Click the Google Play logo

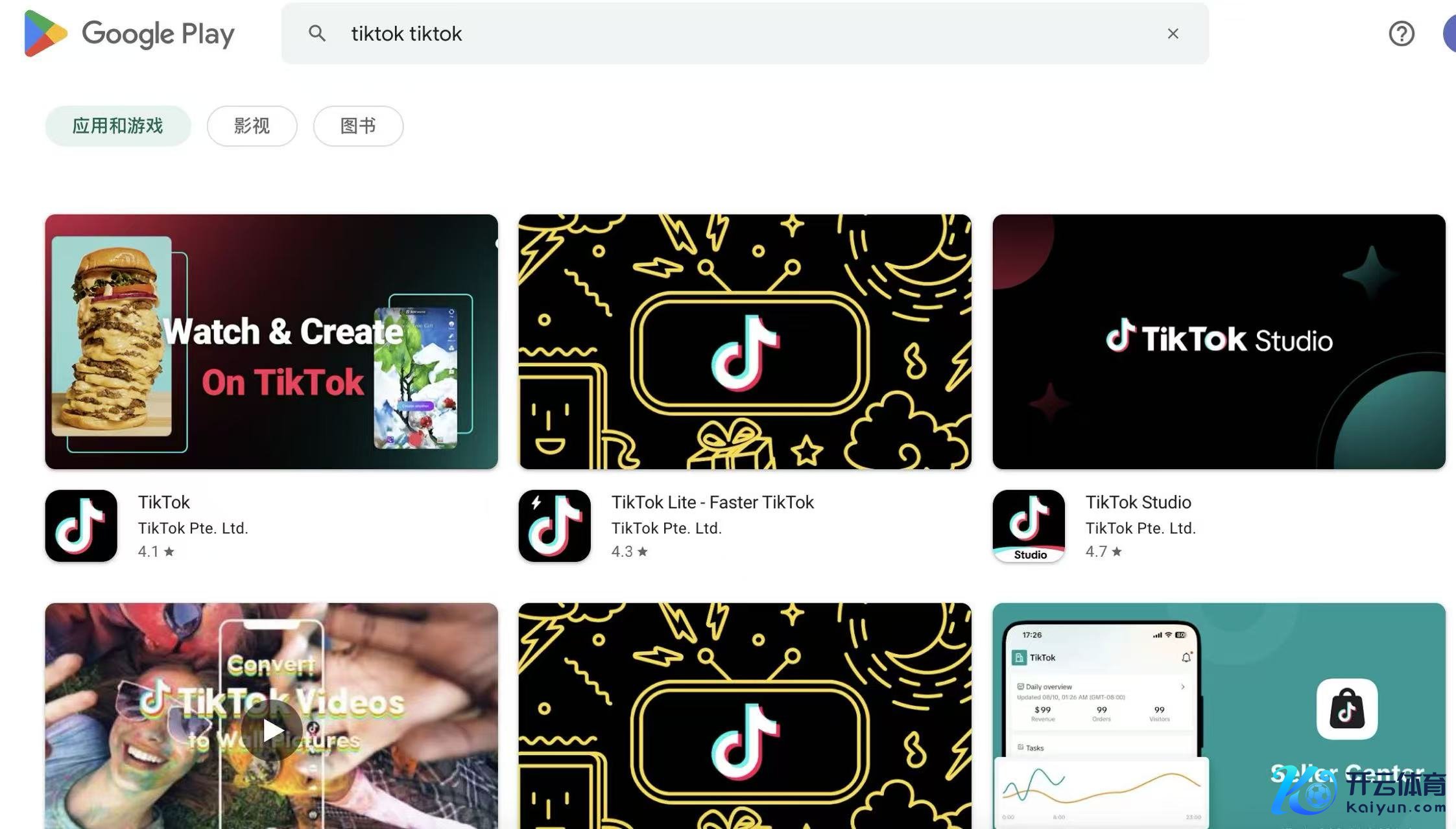point(129,34)
